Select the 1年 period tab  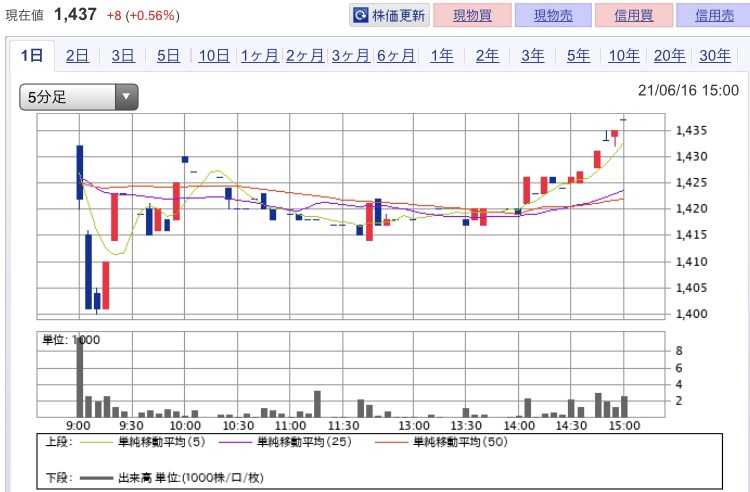(441, 56)
